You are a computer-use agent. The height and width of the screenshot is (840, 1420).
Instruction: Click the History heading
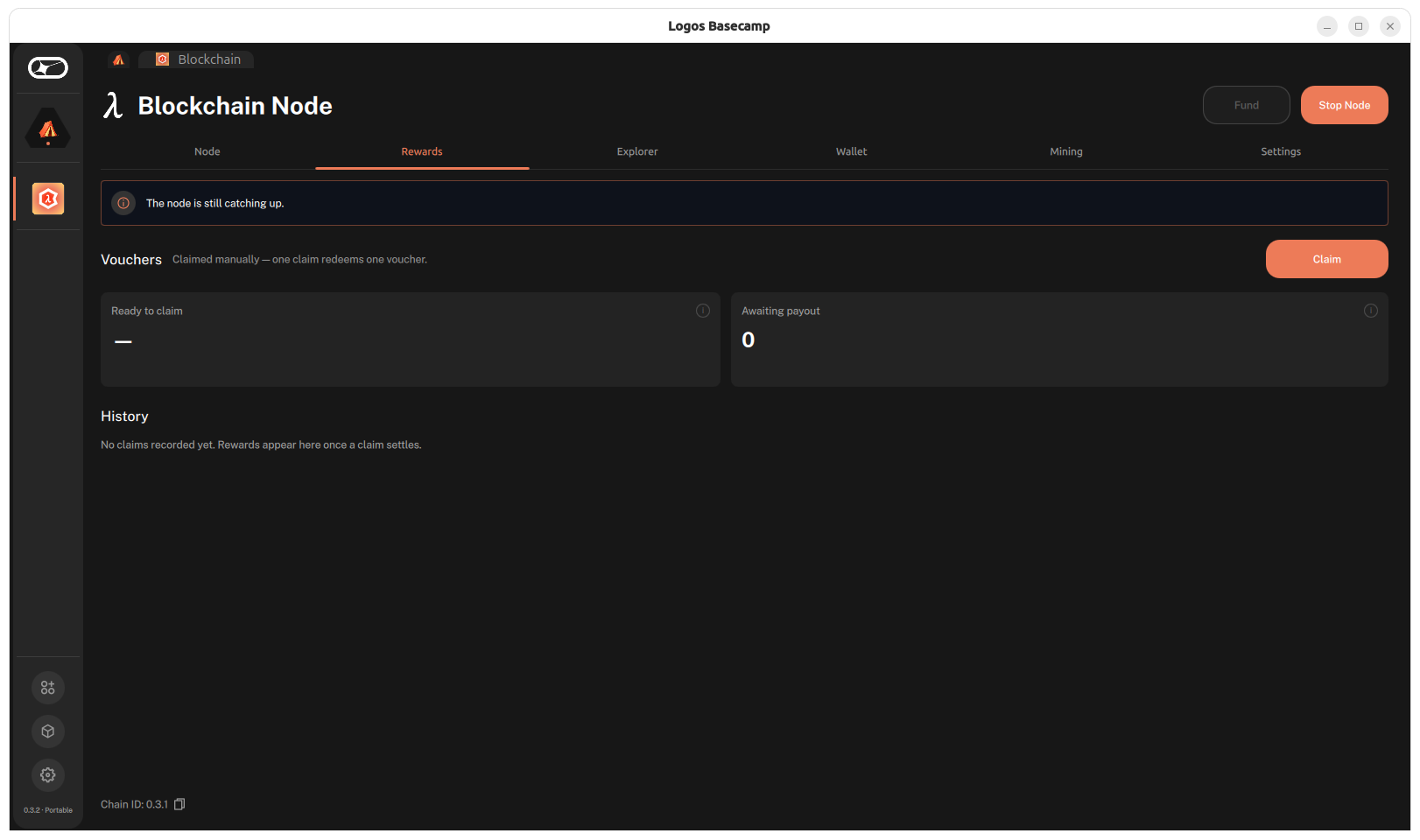coord(124,416)
